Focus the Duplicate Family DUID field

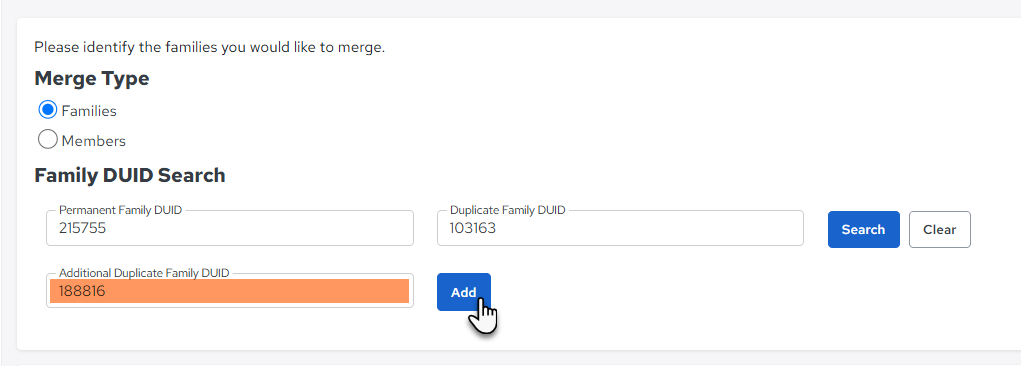620,228
